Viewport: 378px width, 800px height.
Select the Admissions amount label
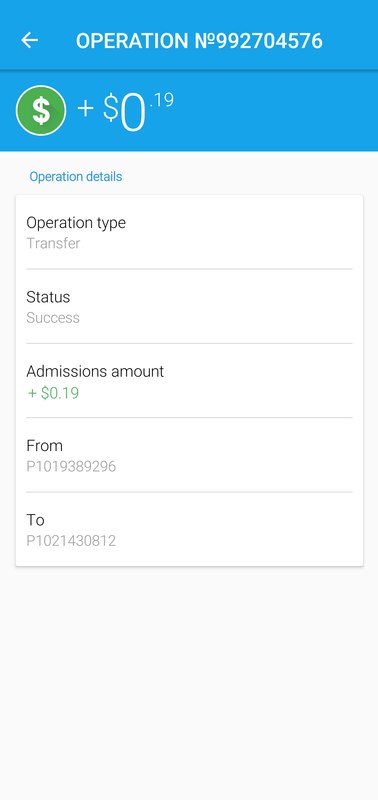pyautogui.click(x=95, y=371)
